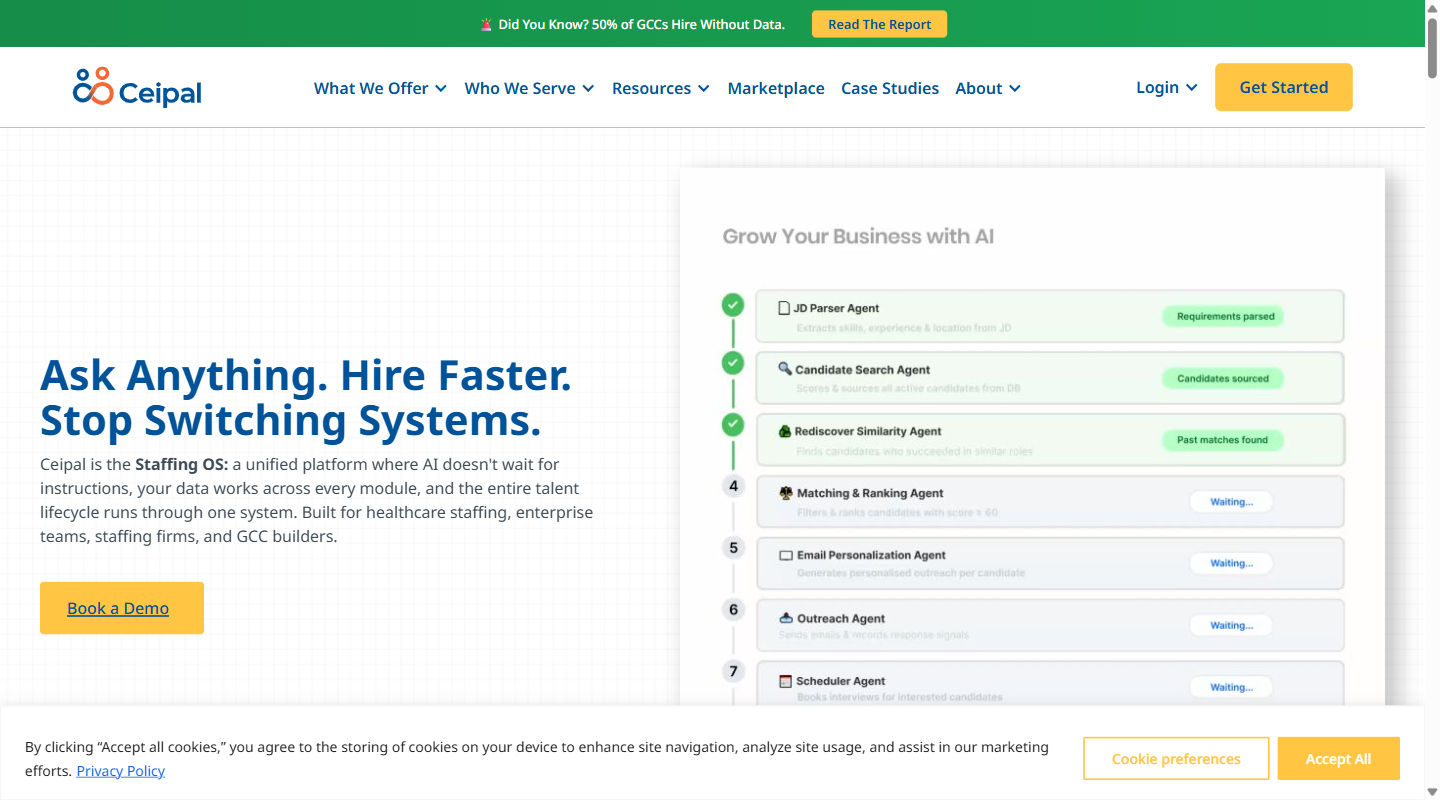
Task: Click Book a Demo button
Action: point(122,608)
